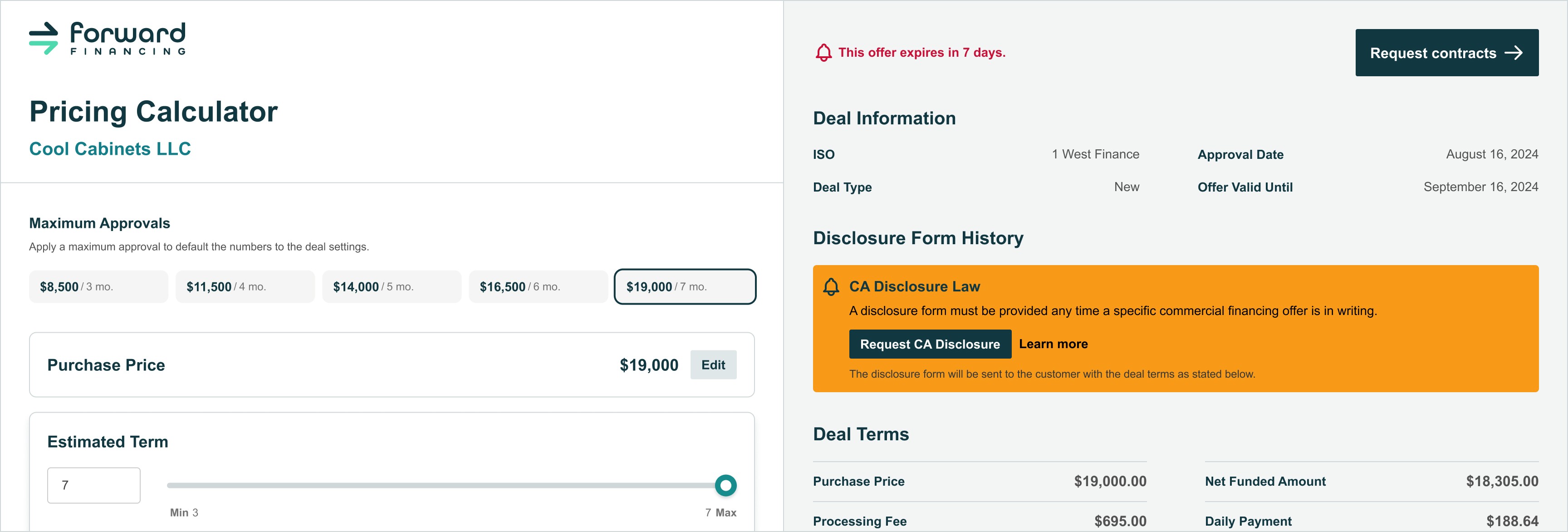This screenshot has height=532, width=1568.
Task: Select the $19,000 / 7 mo. approval
Action: [685, 287]
